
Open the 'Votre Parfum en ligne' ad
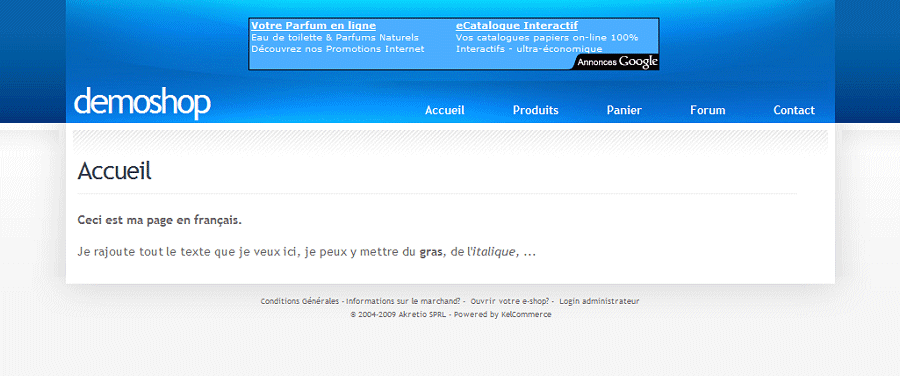(x=313, y=26)
